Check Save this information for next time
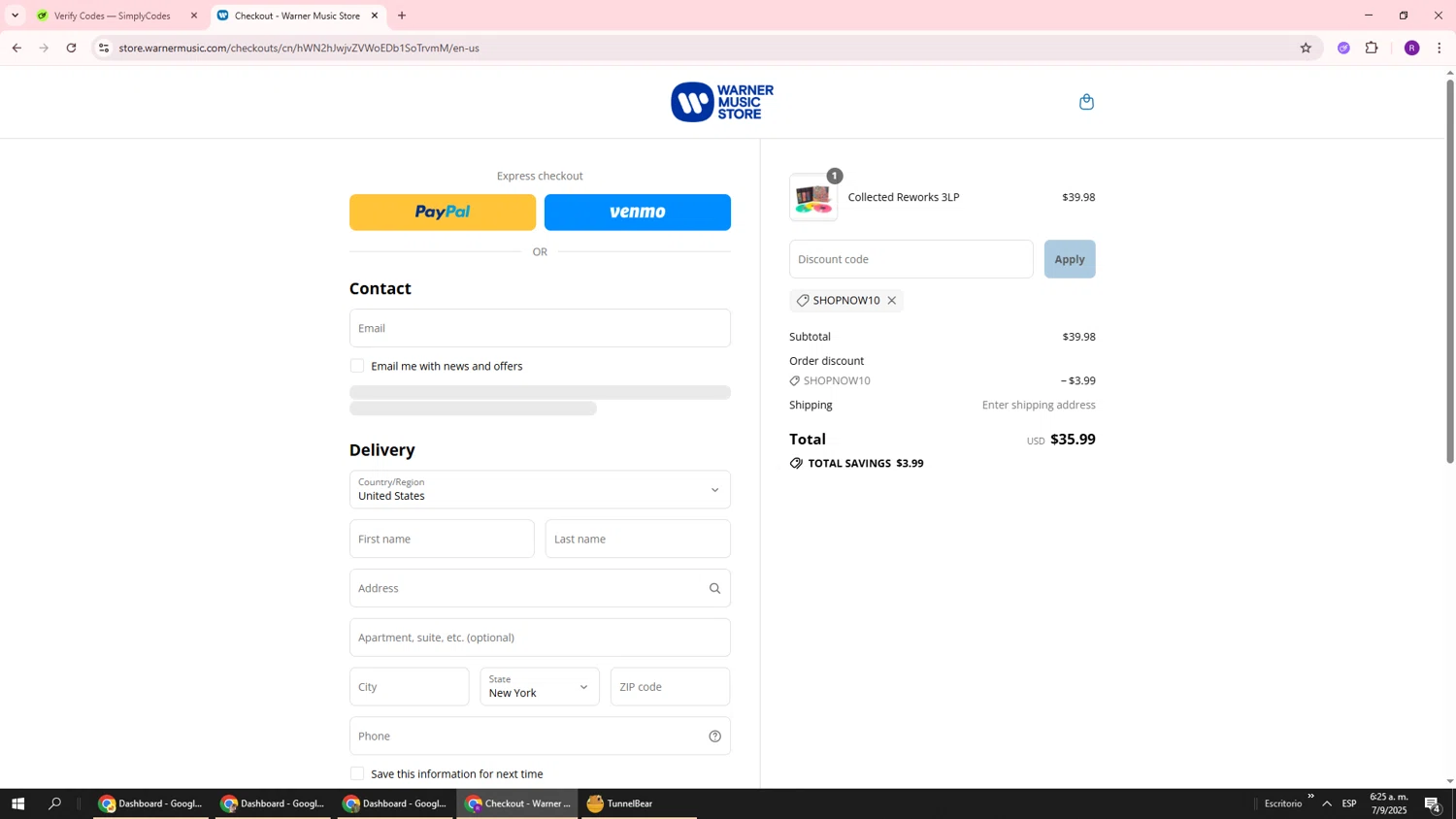1456x819 pixels. click(x=357, y=774)
